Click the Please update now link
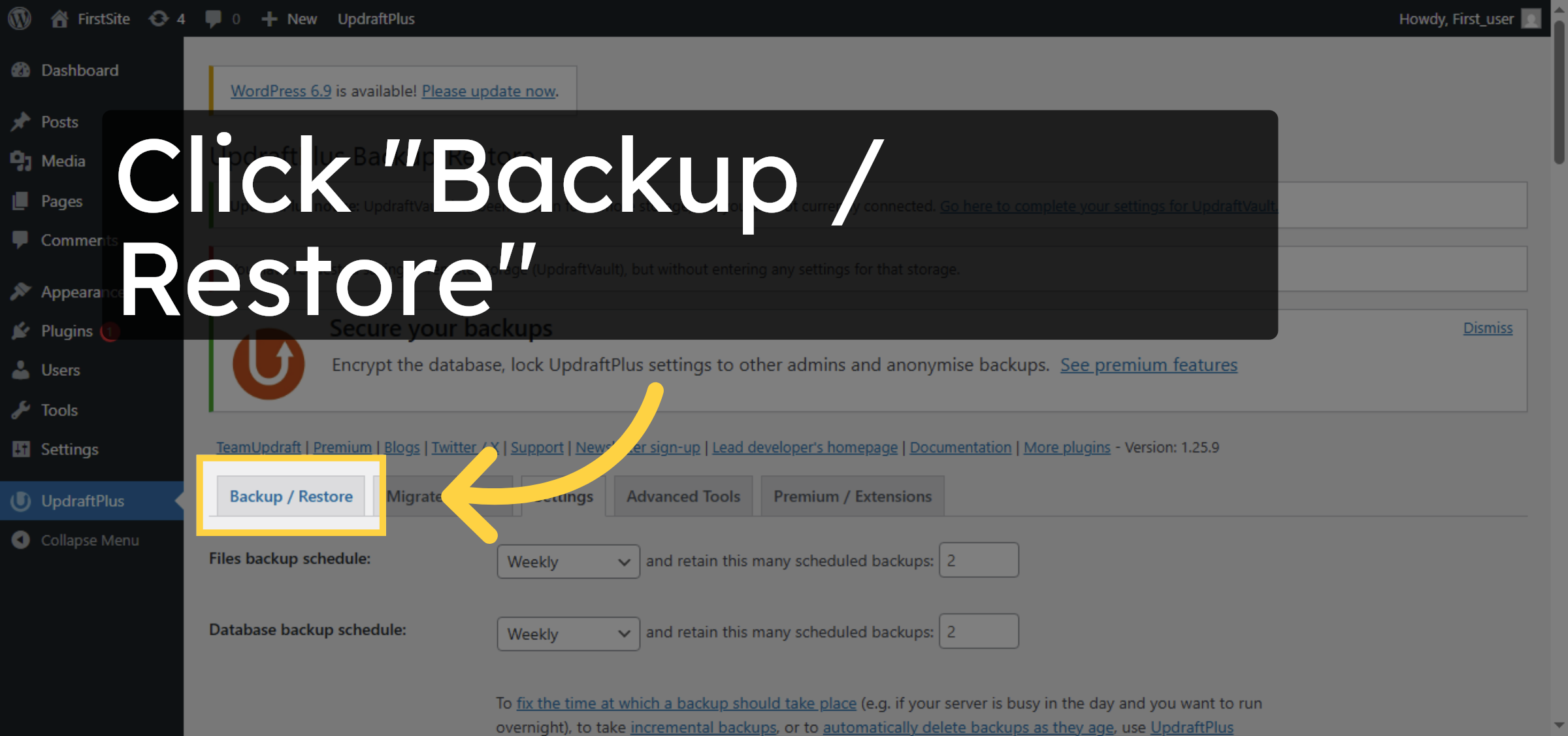Image resolution: width=1568 pixels, height=736 pixels. [x=488, y=91]
